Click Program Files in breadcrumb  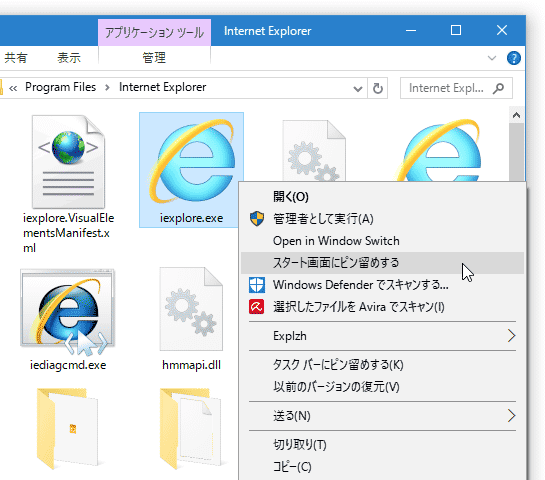[x=60, y=87]
